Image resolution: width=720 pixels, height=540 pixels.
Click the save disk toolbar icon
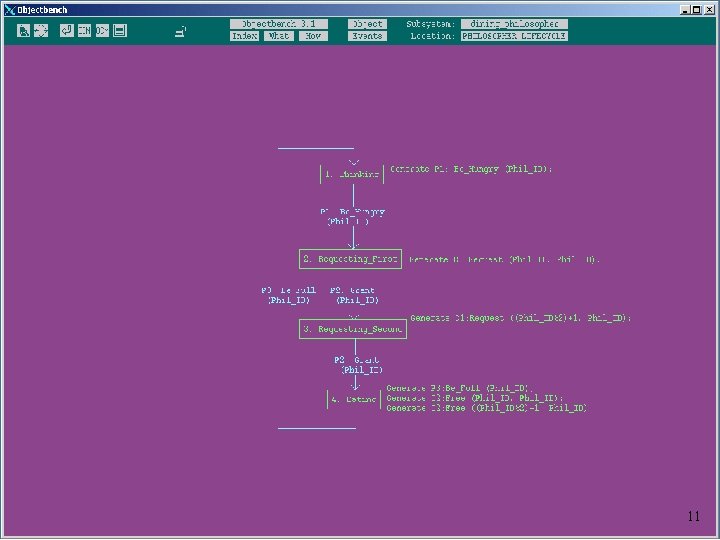(x=119, y=31)
